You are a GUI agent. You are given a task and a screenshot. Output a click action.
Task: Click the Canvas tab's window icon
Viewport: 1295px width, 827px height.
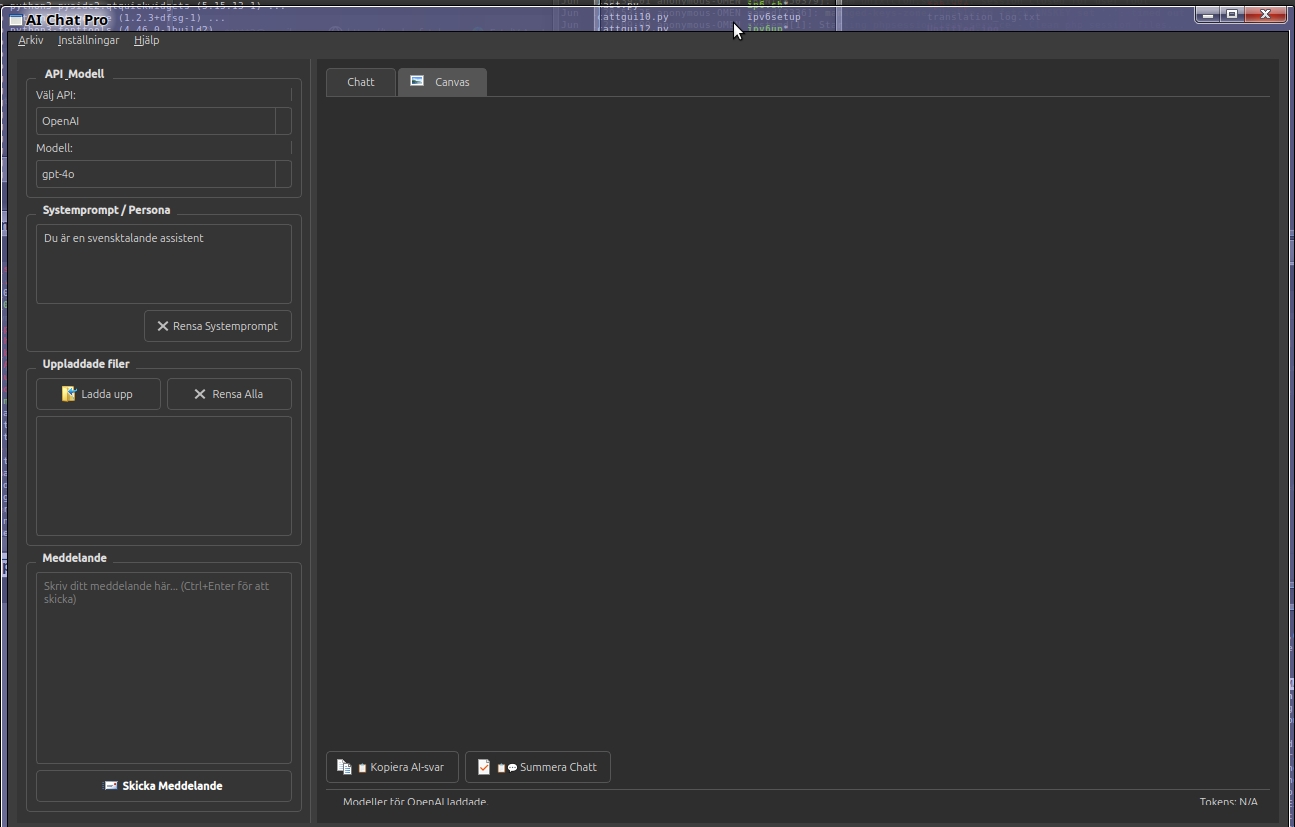point(417,81)
